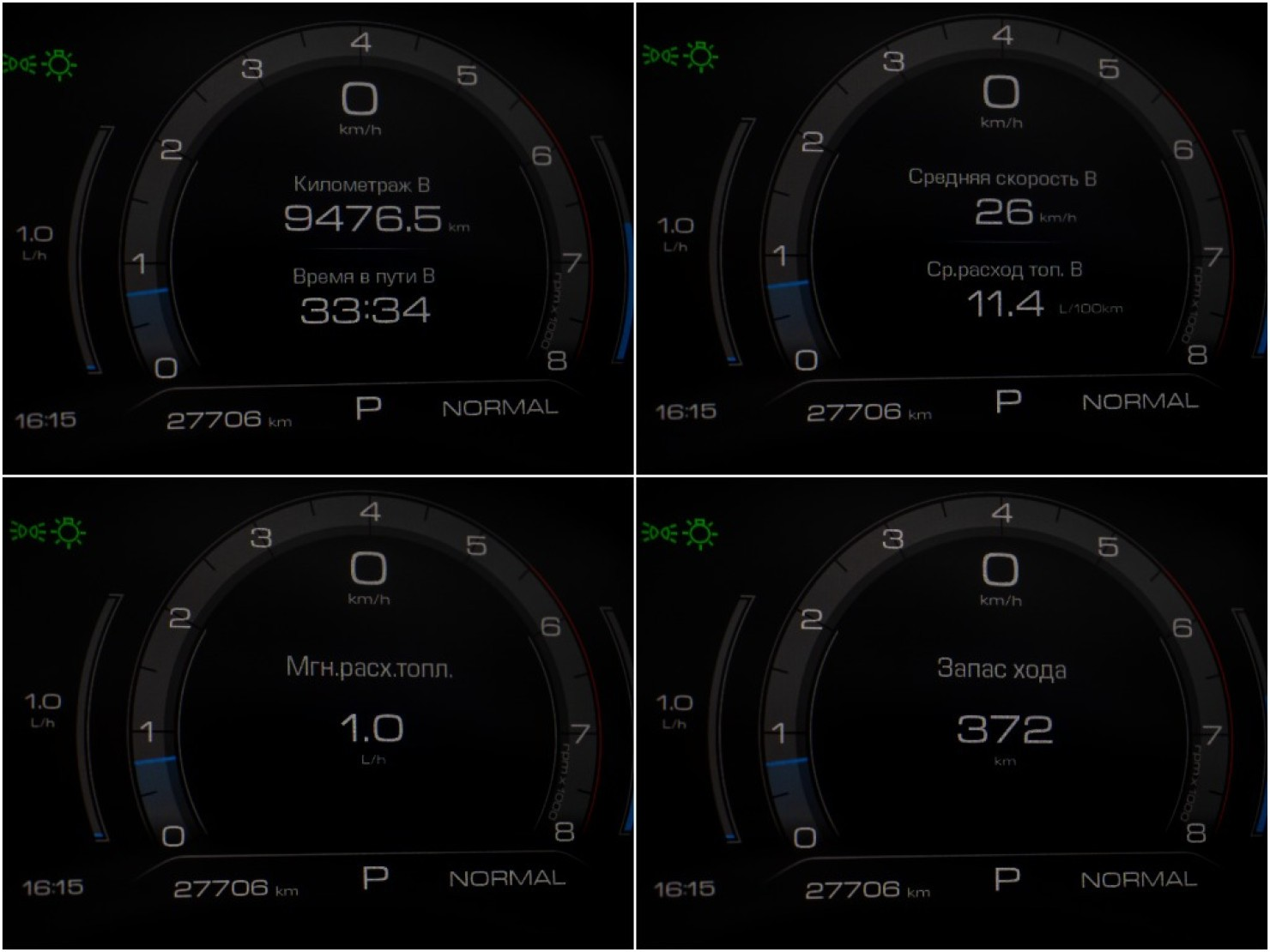Select the NORMAL drive mode in the bottom-right panel
This screenshot has height=952, width=1270.
[1138, 880]
